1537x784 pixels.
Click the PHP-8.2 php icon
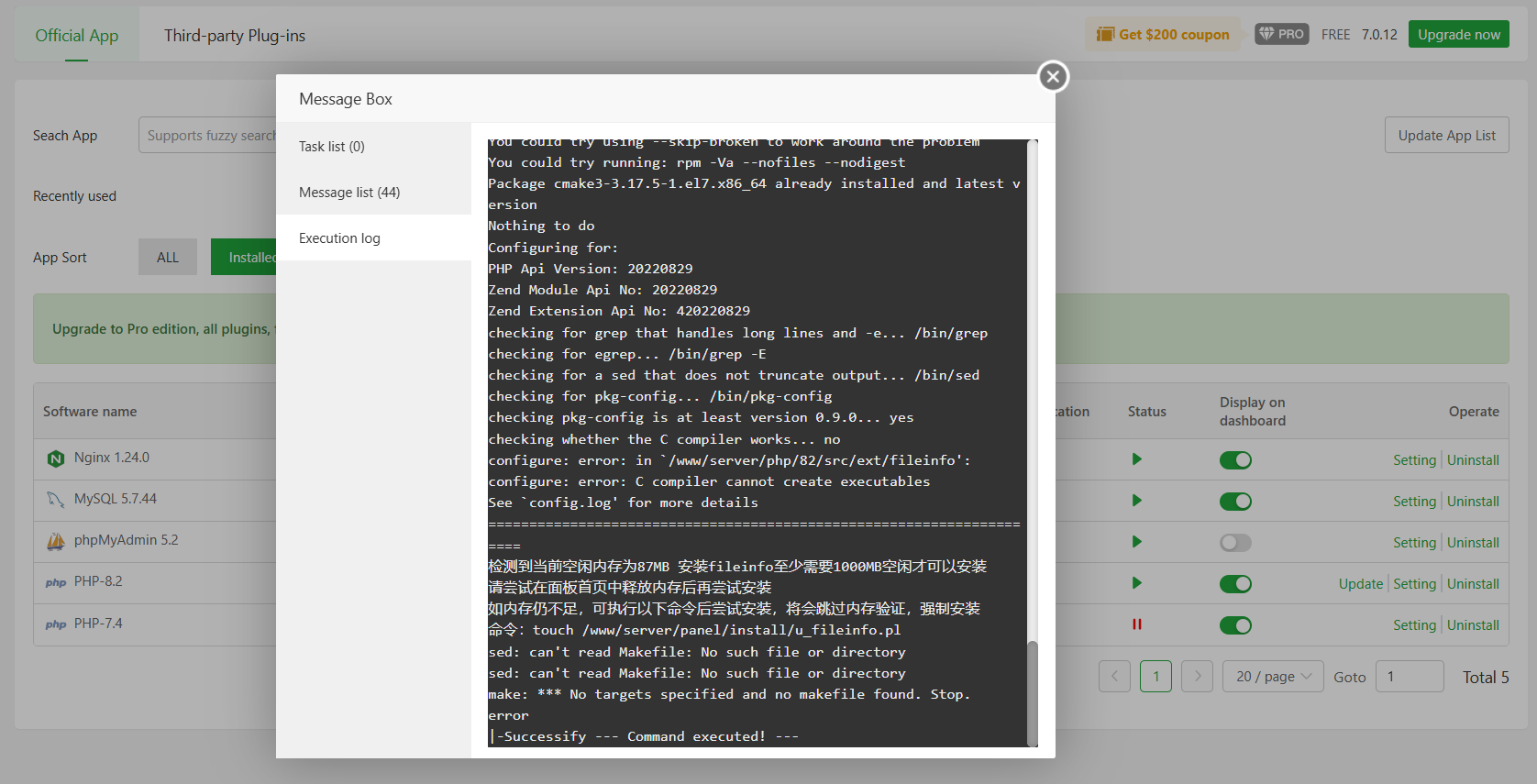[x=56, y=582]
